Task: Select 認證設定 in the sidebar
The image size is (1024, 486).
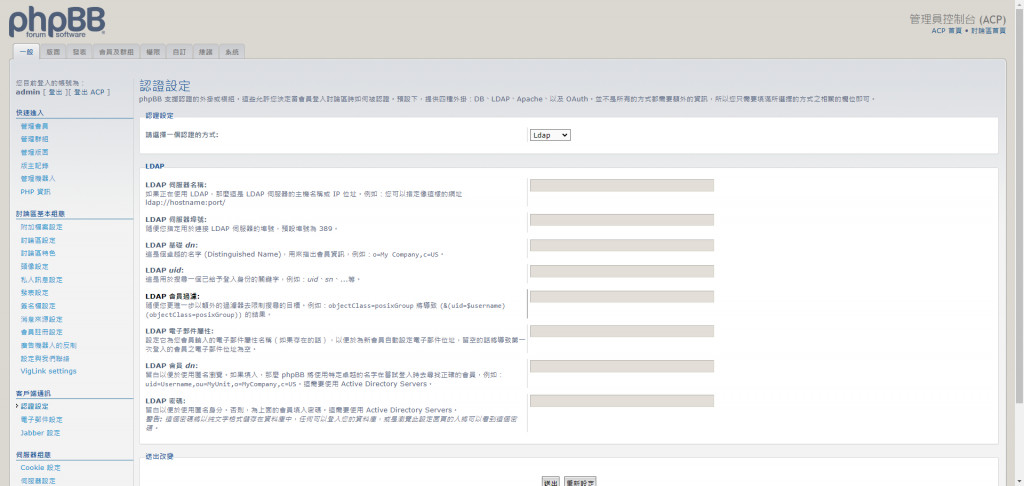Action: (x=35, y=406)
